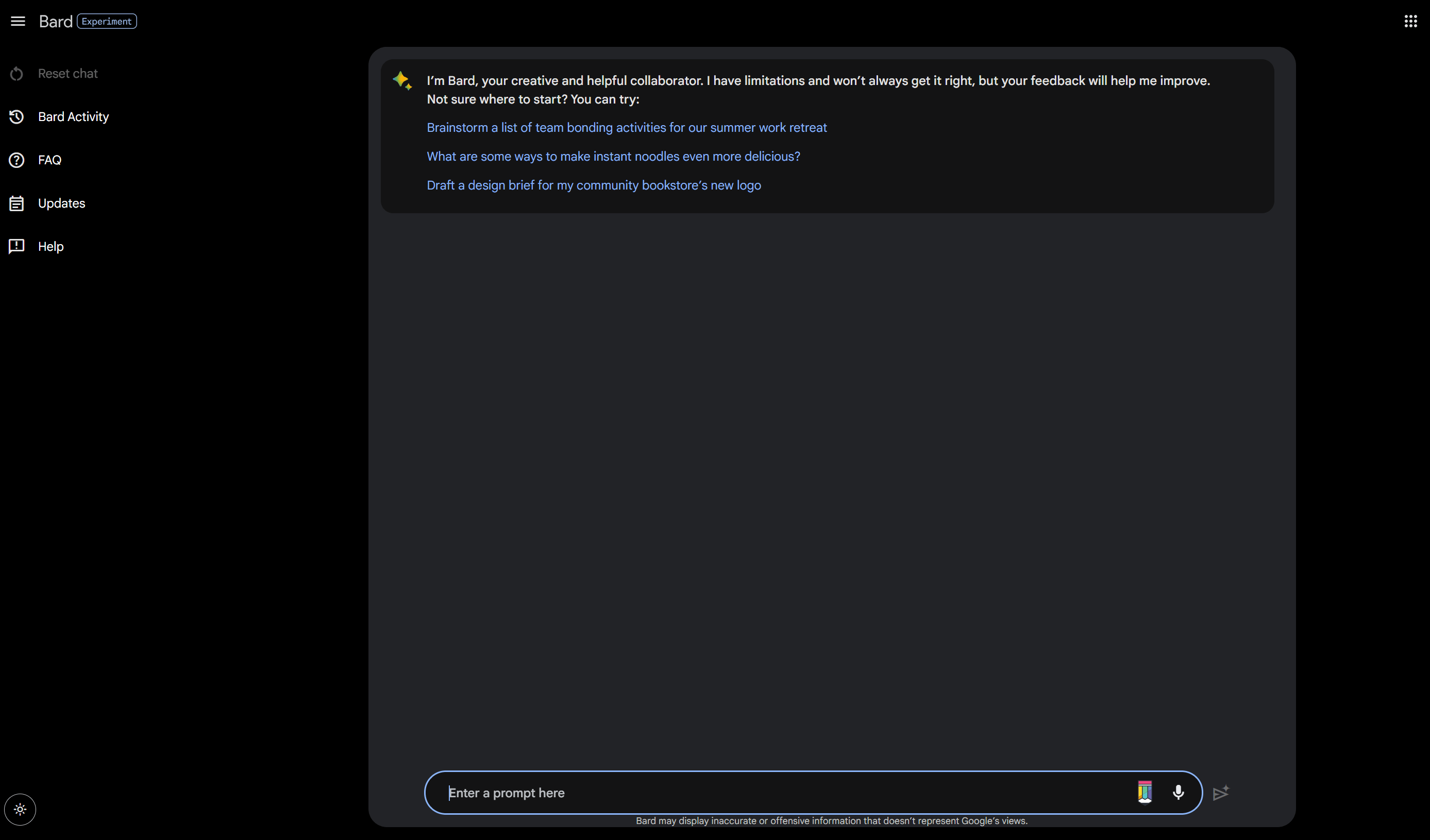Try the team bonding activities suggestion
The image size is (1430, 840).
point(627,128)
